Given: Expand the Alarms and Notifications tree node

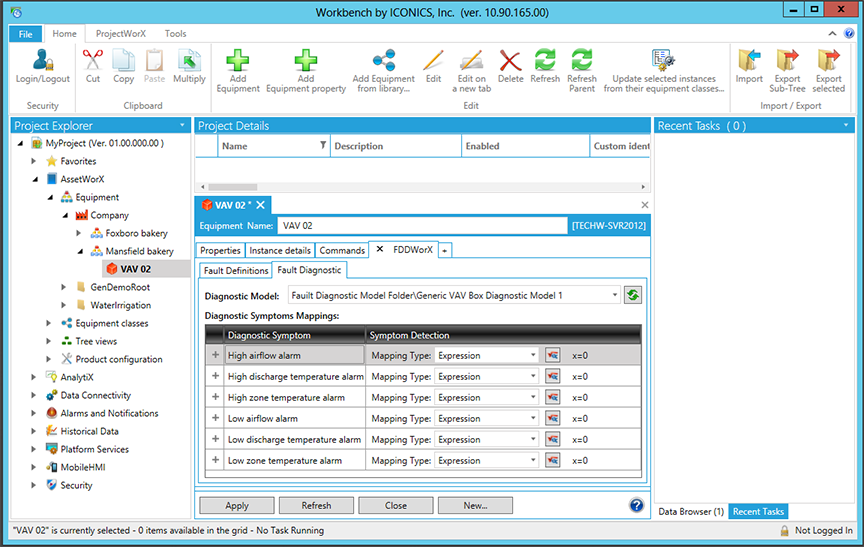Looking at the screenshot, I should (35, 413).
